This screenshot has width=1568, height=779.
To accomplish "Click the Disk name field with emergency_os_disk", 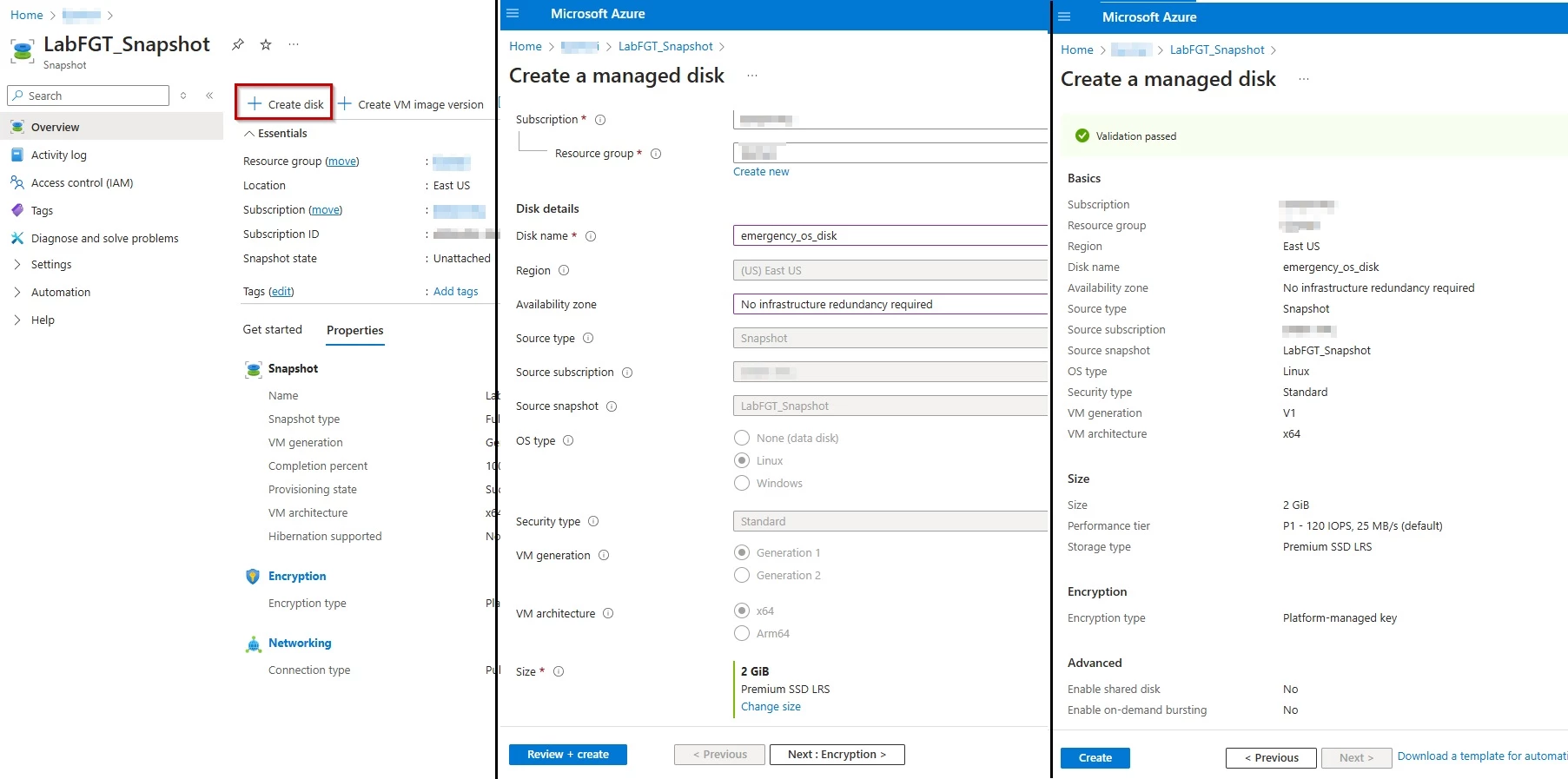I will [890, 235].
